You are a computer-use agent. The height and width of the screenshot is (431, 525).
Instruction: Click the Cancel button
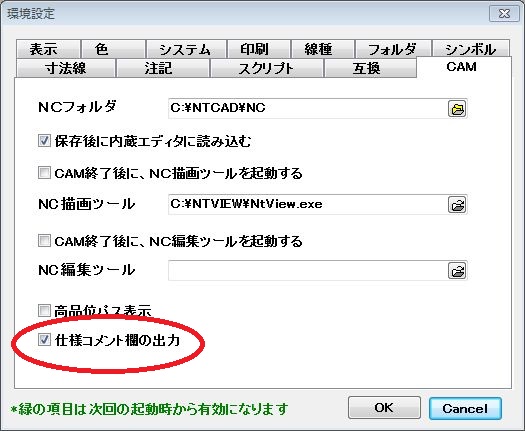pos(465,408)
